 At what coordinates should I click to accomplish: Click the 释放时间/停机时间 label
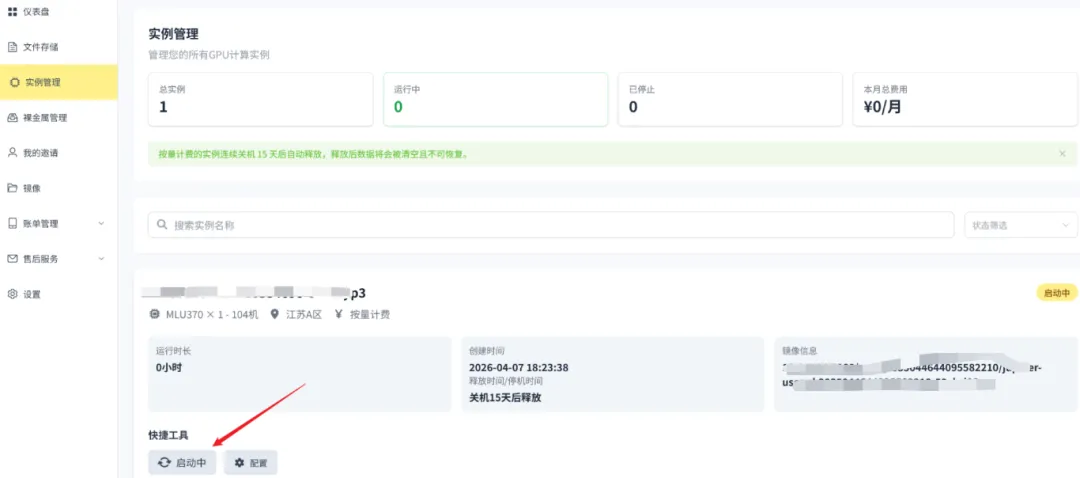tap(505, 380)
